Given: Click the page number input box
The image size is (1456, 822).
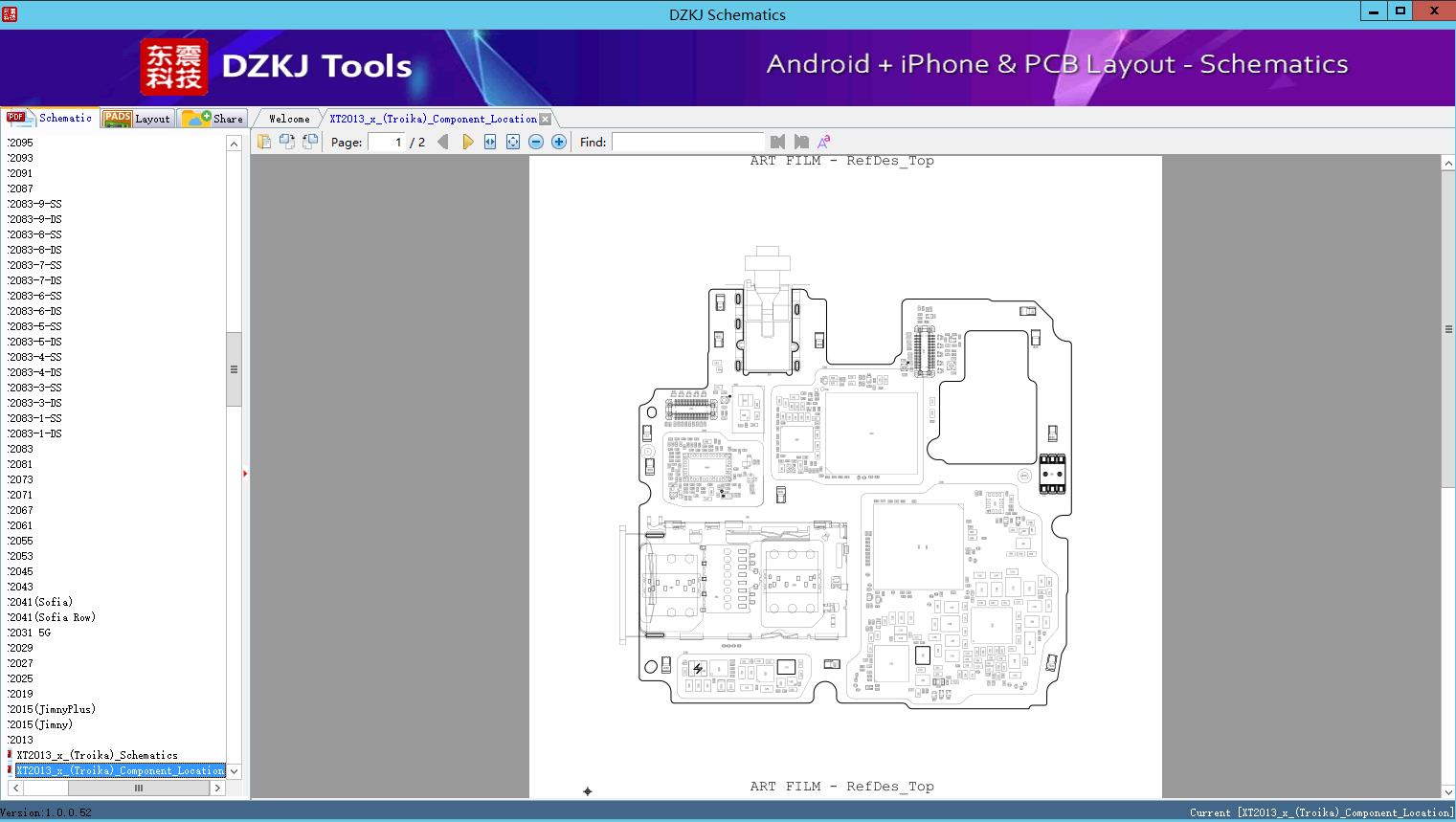Looking at the screenshot, I should [387, 142].
